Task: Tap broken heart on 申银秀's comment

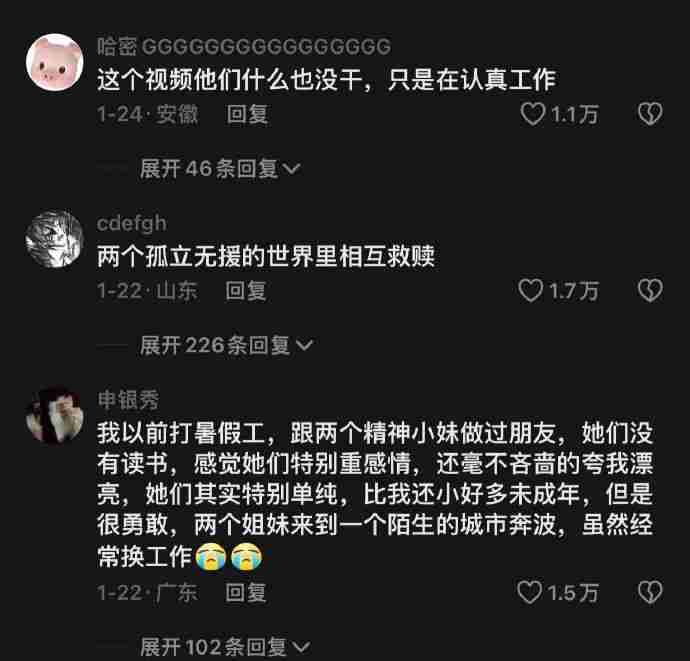Action: [x=650, y=592]
